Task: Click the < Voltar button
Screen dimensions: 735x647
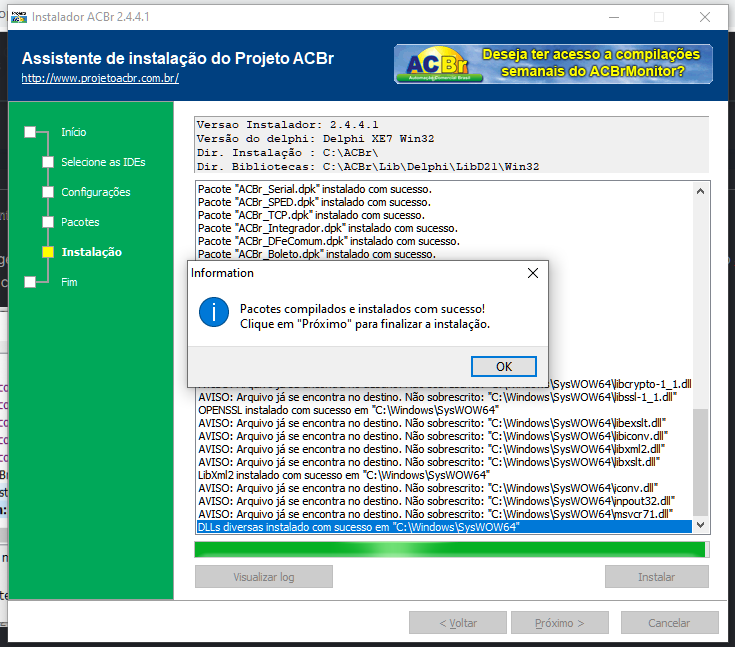Action: click(458, 623)
